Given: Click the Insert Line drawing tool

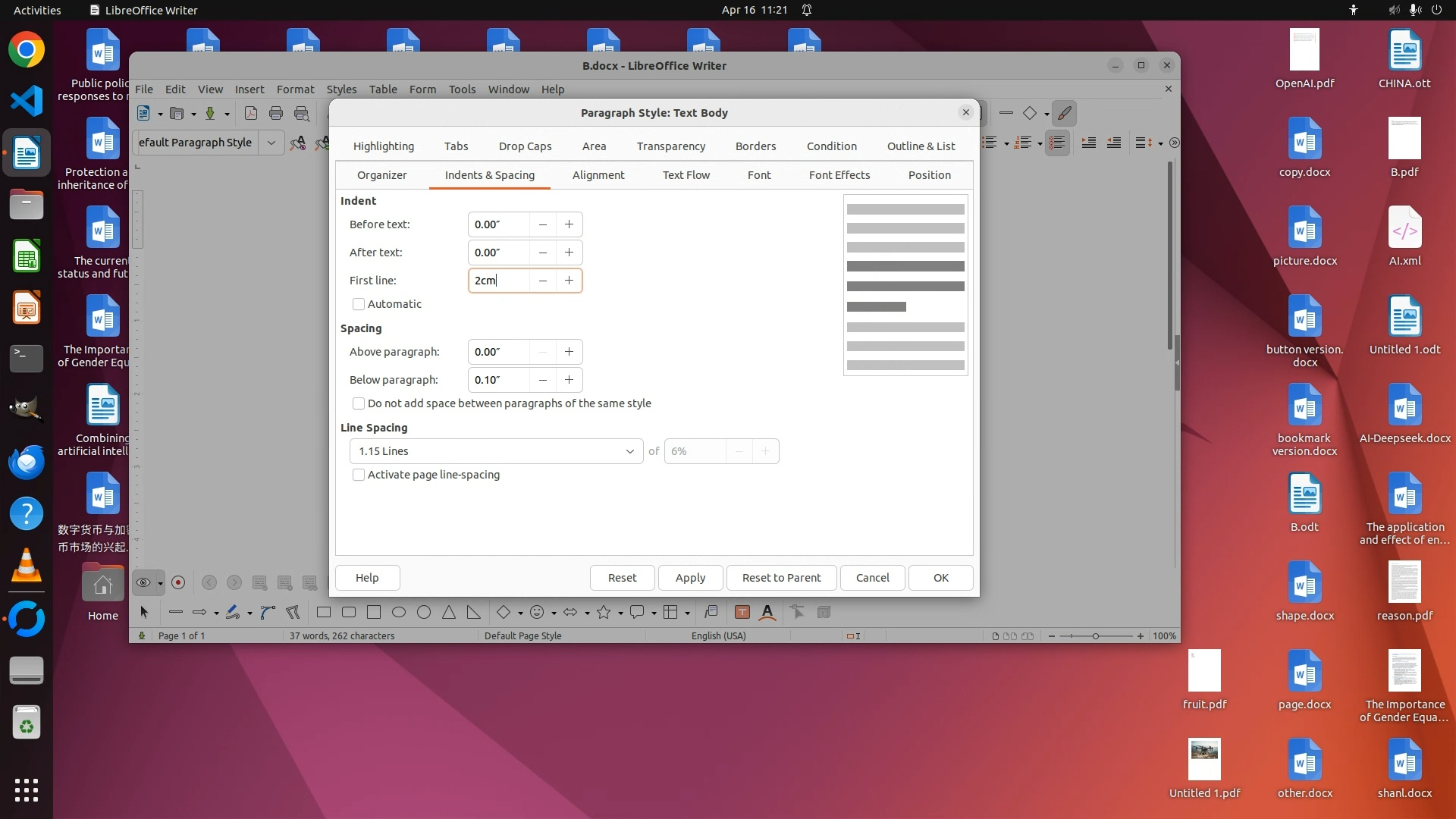Looking at the screenshot, I should click(176, 613).
